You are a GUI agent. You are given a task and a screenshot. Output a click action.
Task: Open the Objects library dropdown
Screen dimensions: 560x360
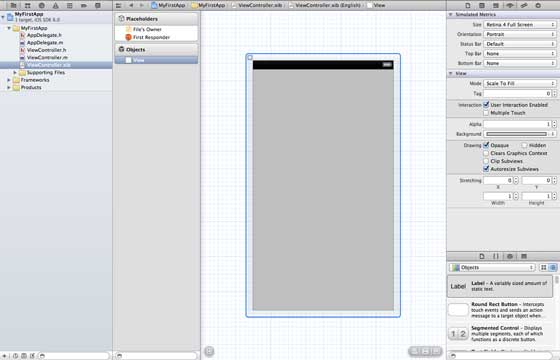[x=492, y=268]
